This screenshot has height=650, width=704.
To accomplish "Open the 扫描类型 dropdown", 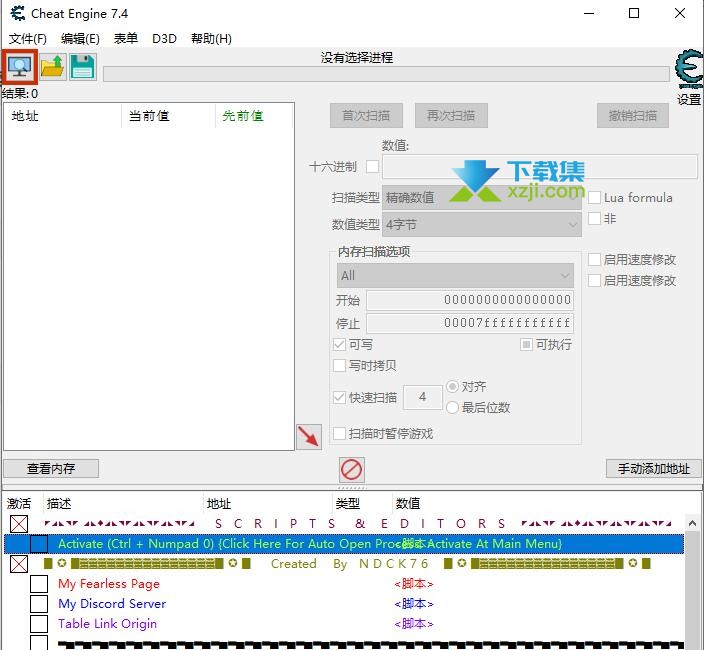I will [482, 198].
